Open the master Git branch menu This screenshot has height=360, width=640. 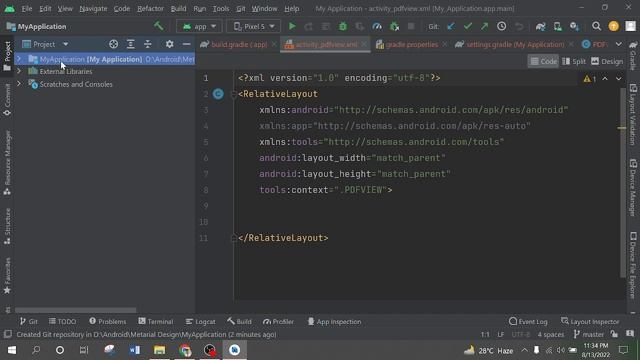[x=589, y=334]
